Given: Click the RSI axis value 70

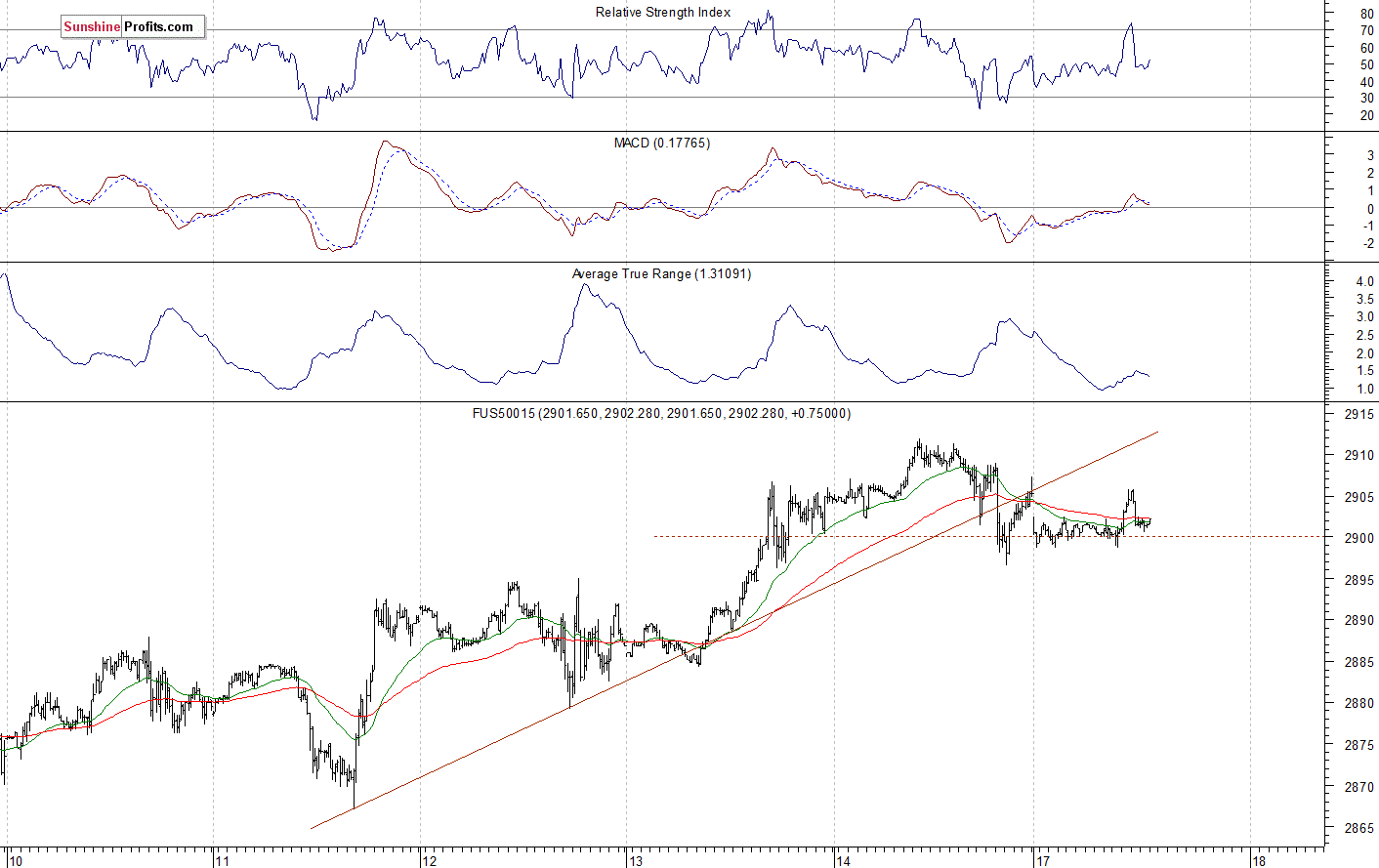Looking at the screenshot, I should pyautogui.click(x=1366, y=31).
